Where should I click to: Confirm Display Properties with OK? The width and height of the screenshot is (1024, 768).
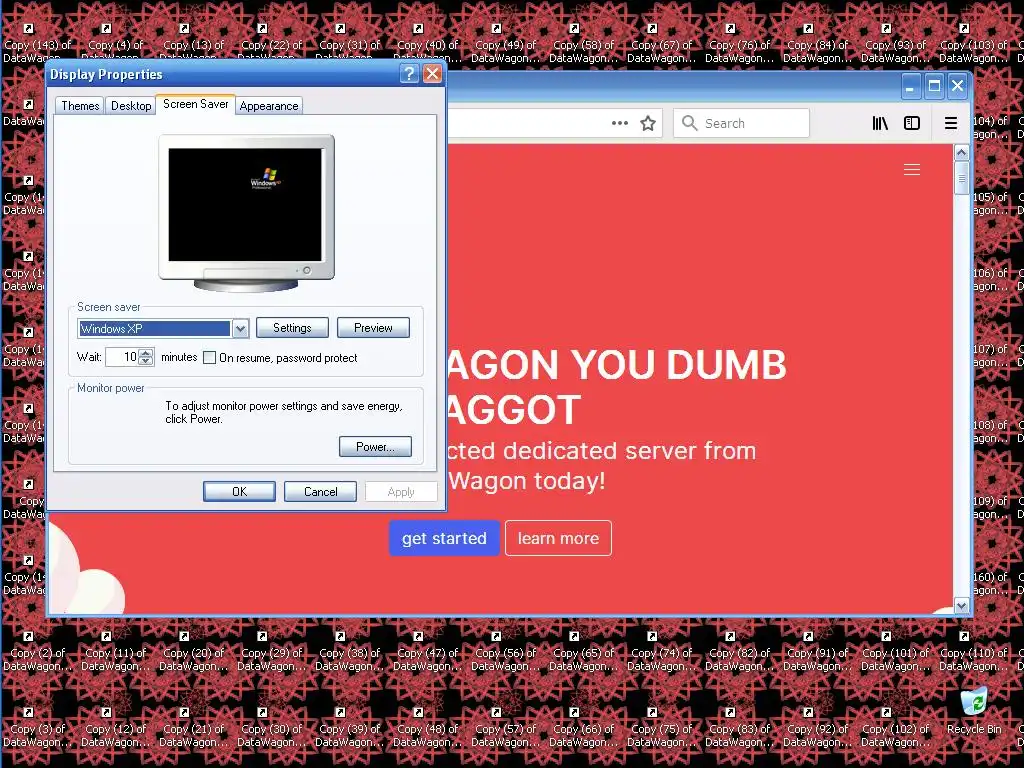click(x=239, y=492)
